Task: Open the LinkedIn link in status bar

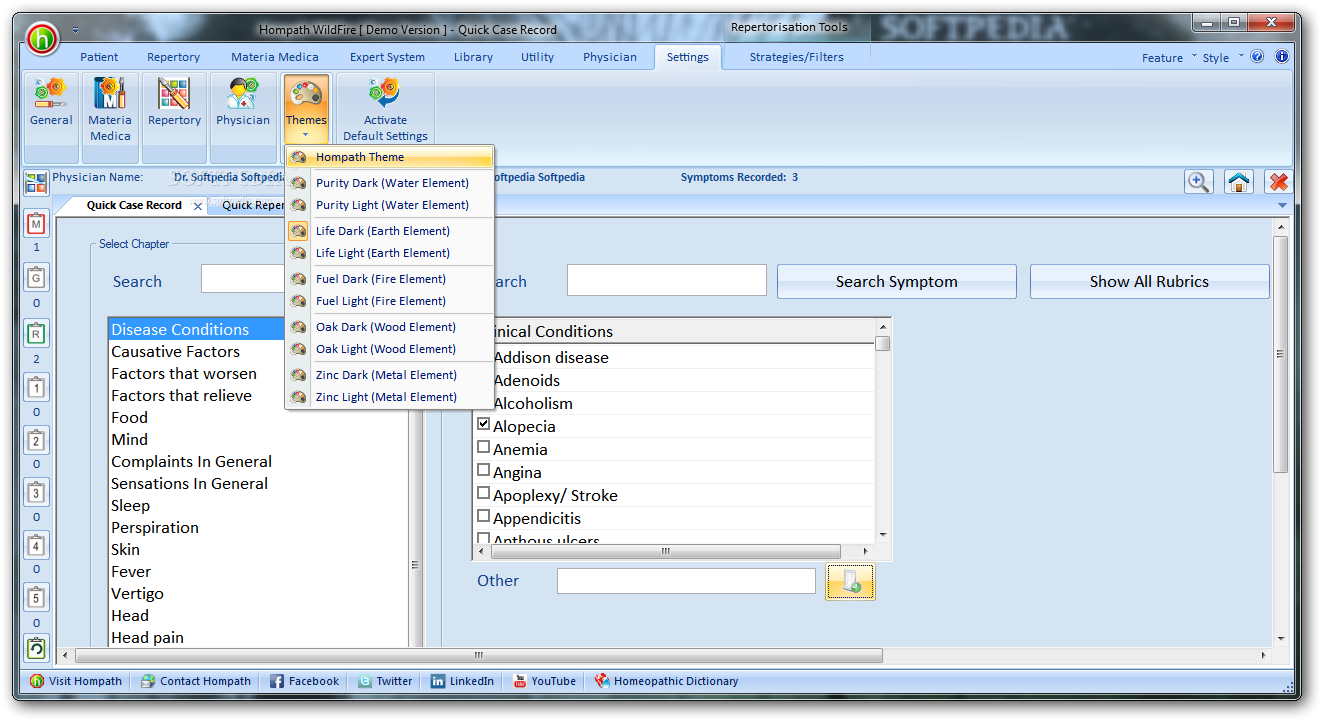Action: (x=462, y=681)
